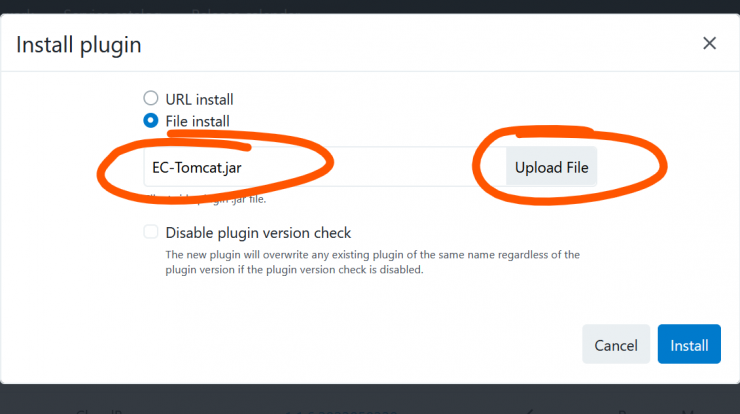Click the dark page header above dialog

[370, 7]
